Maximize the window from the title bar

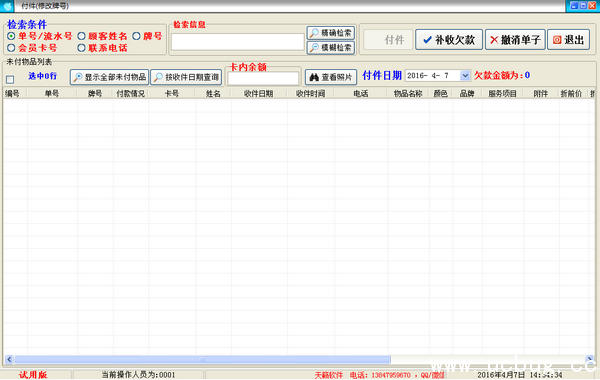pyautogui.click(x=583, y=5)
